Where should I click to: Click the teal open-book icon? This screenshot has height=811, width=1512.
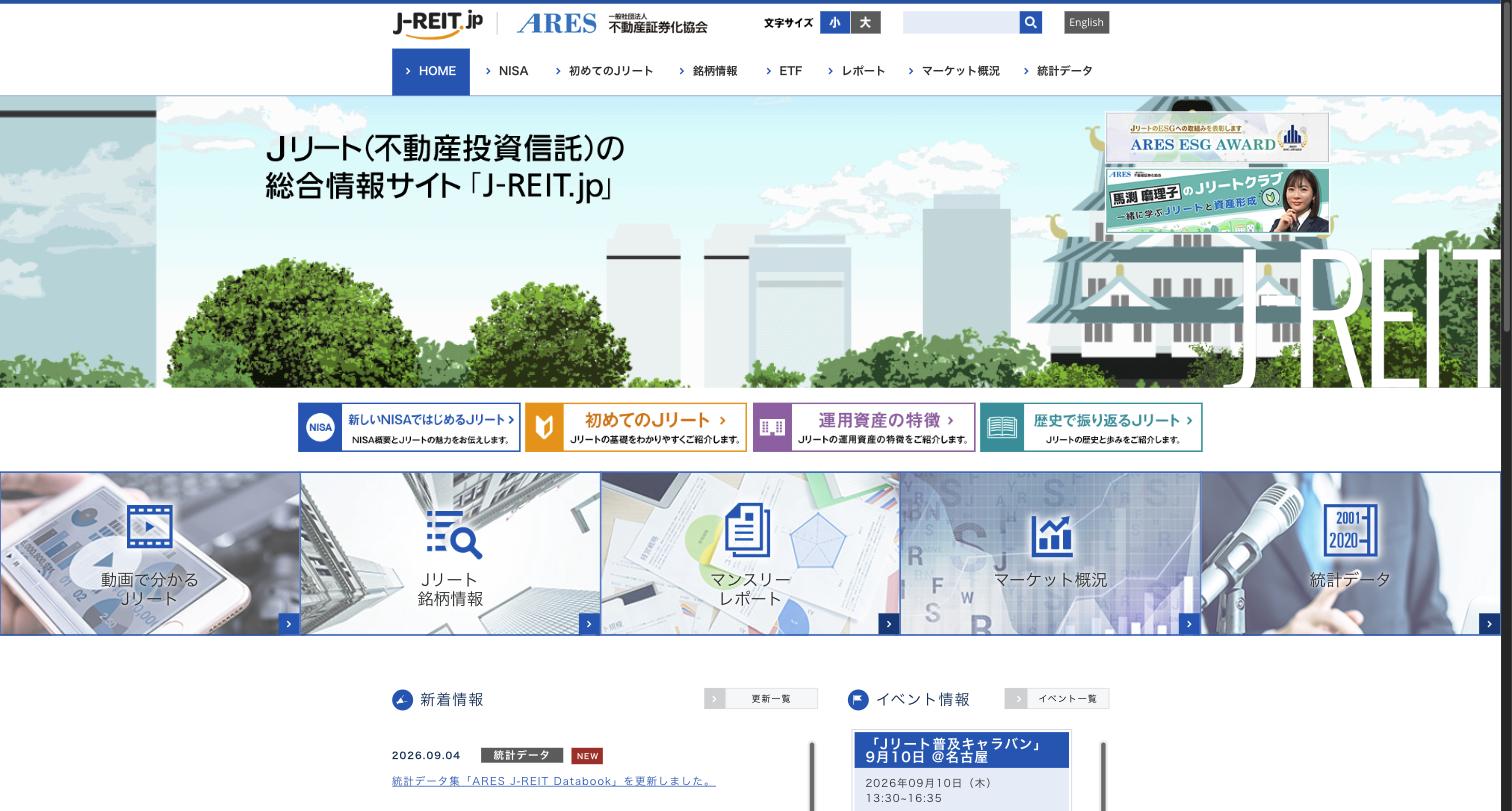(1001, 427)
